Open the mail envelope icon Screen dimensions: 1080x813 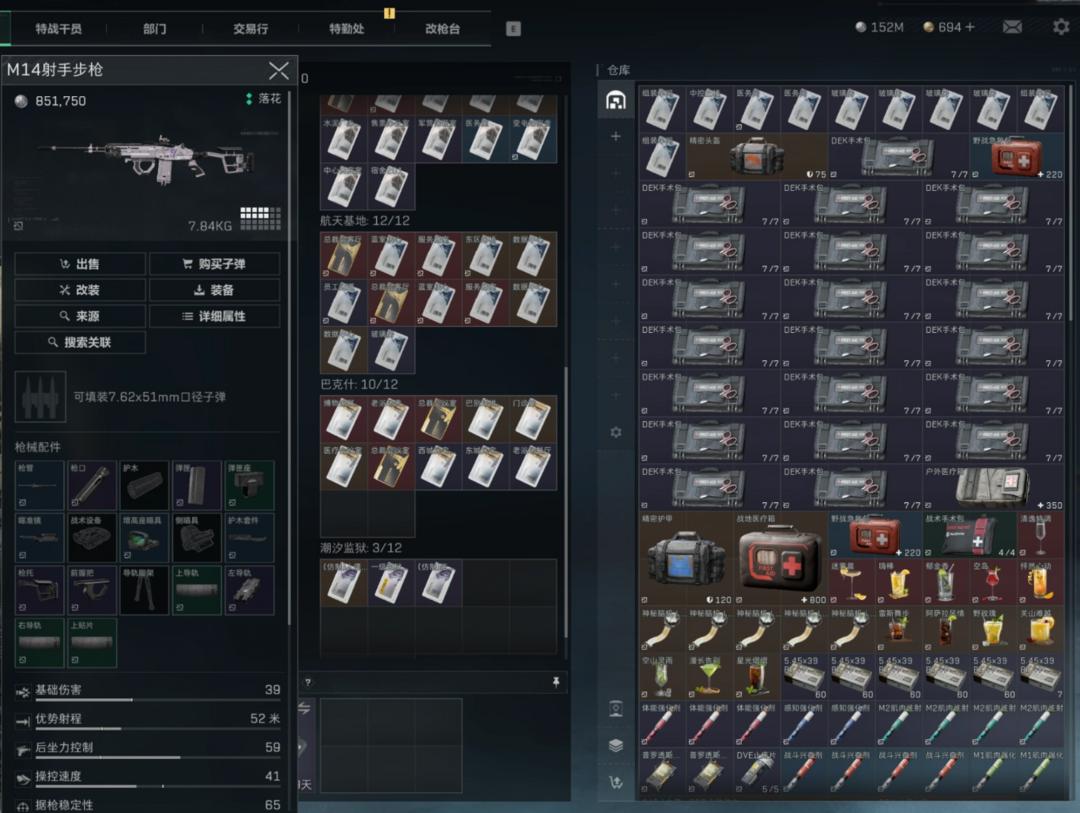point(1012,27)
